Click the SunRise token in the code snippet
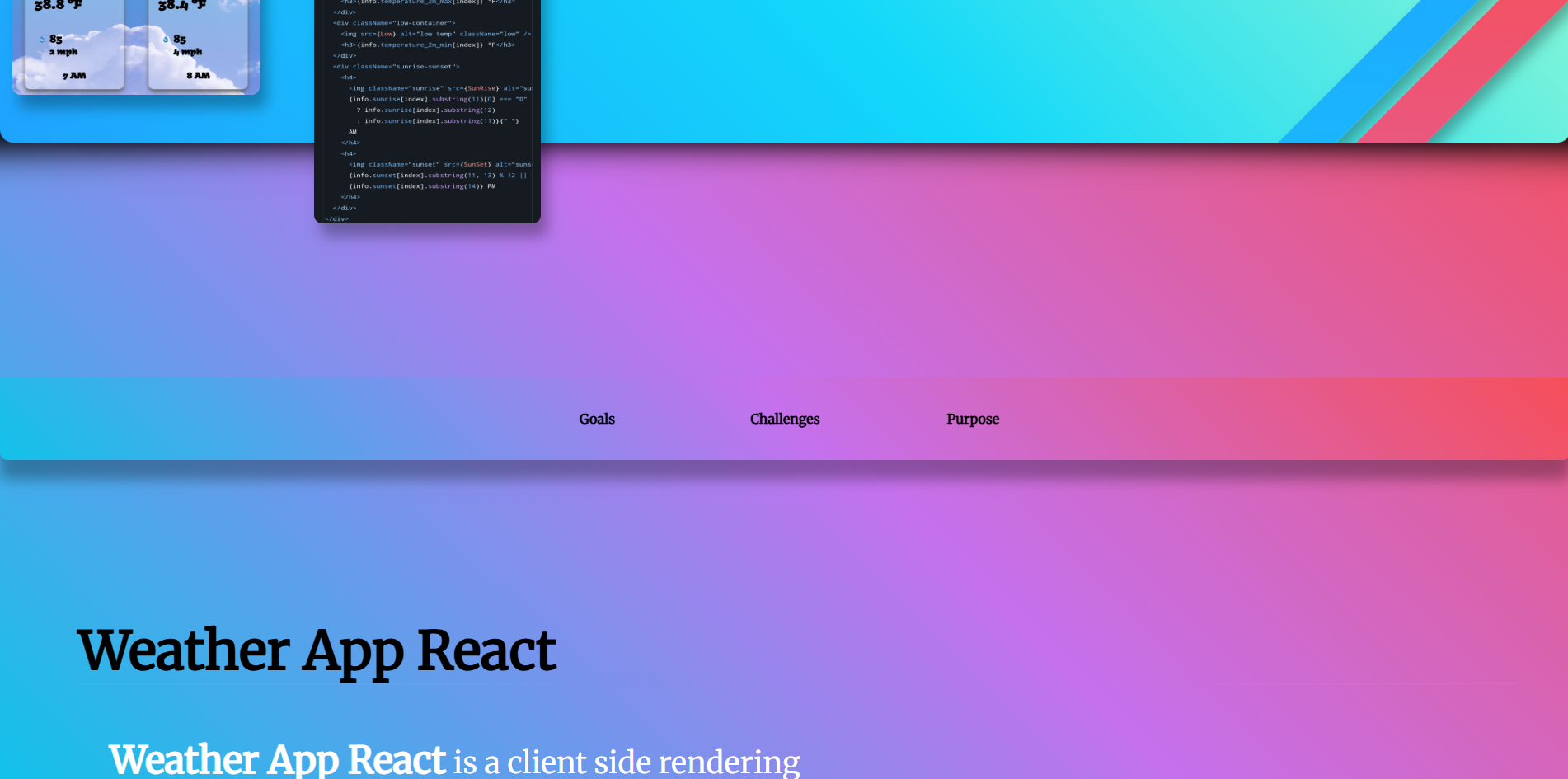Viewport: 1568px width, 779px height. [482, 87]
